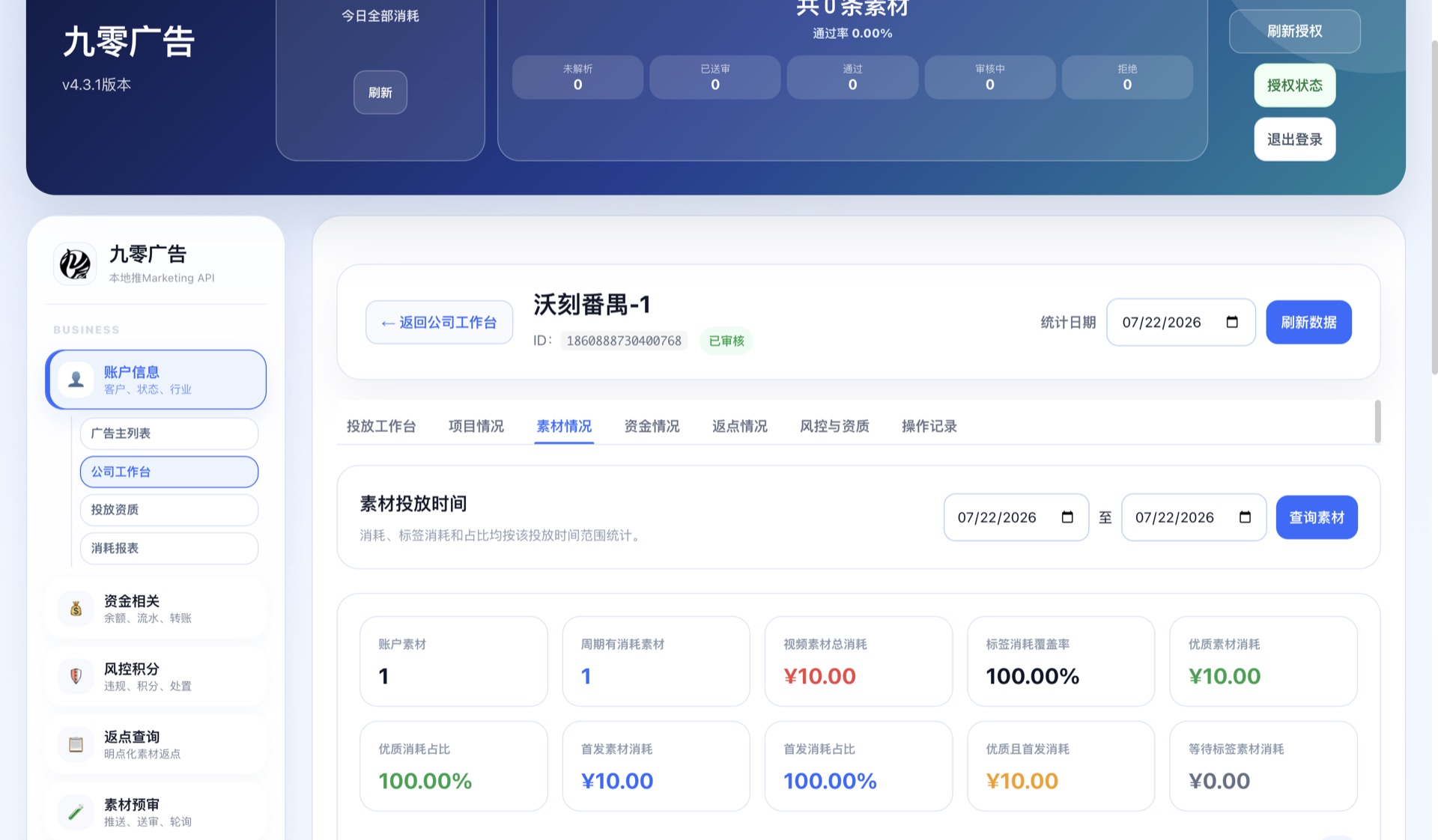The image size is (1438, 840).
Task: Click the 拒绝 status counter
Action: tap(1127, 77)
